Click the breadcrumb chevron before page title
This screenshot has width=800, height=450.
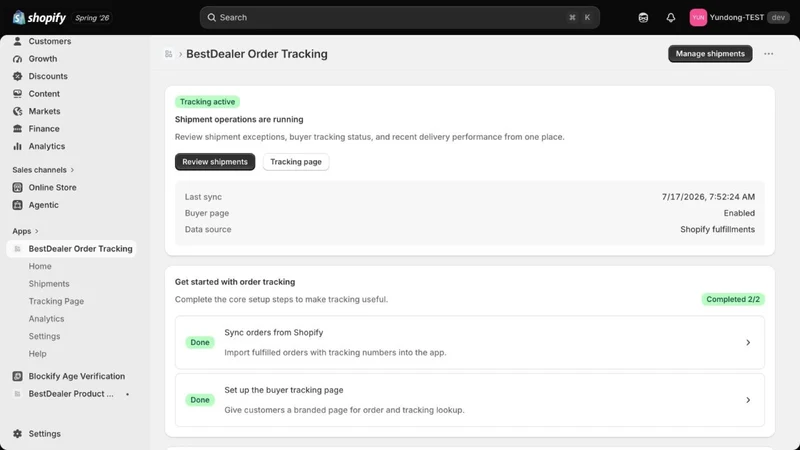[180, 54]
